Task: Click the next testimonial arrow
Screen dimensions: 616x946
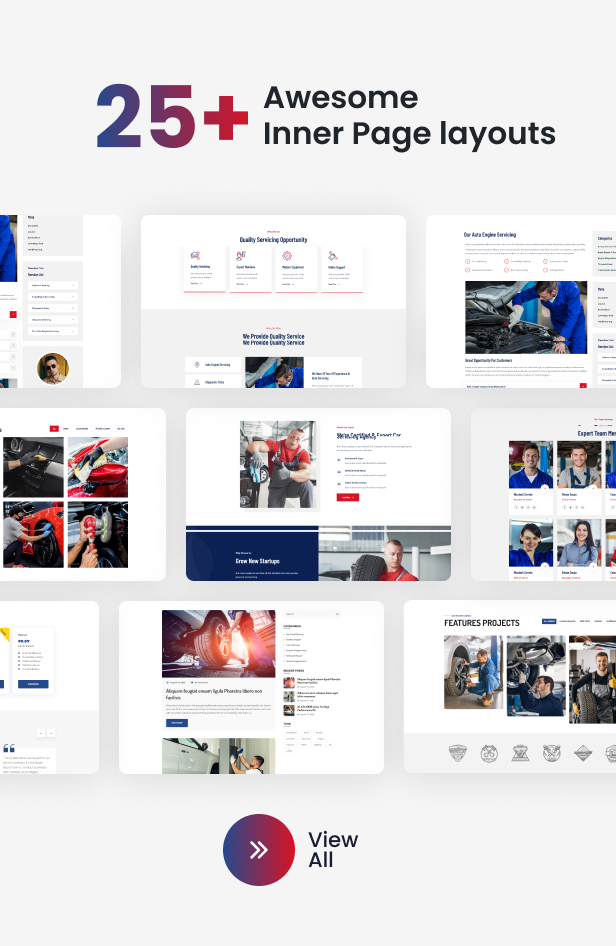Action: point(51,733)
